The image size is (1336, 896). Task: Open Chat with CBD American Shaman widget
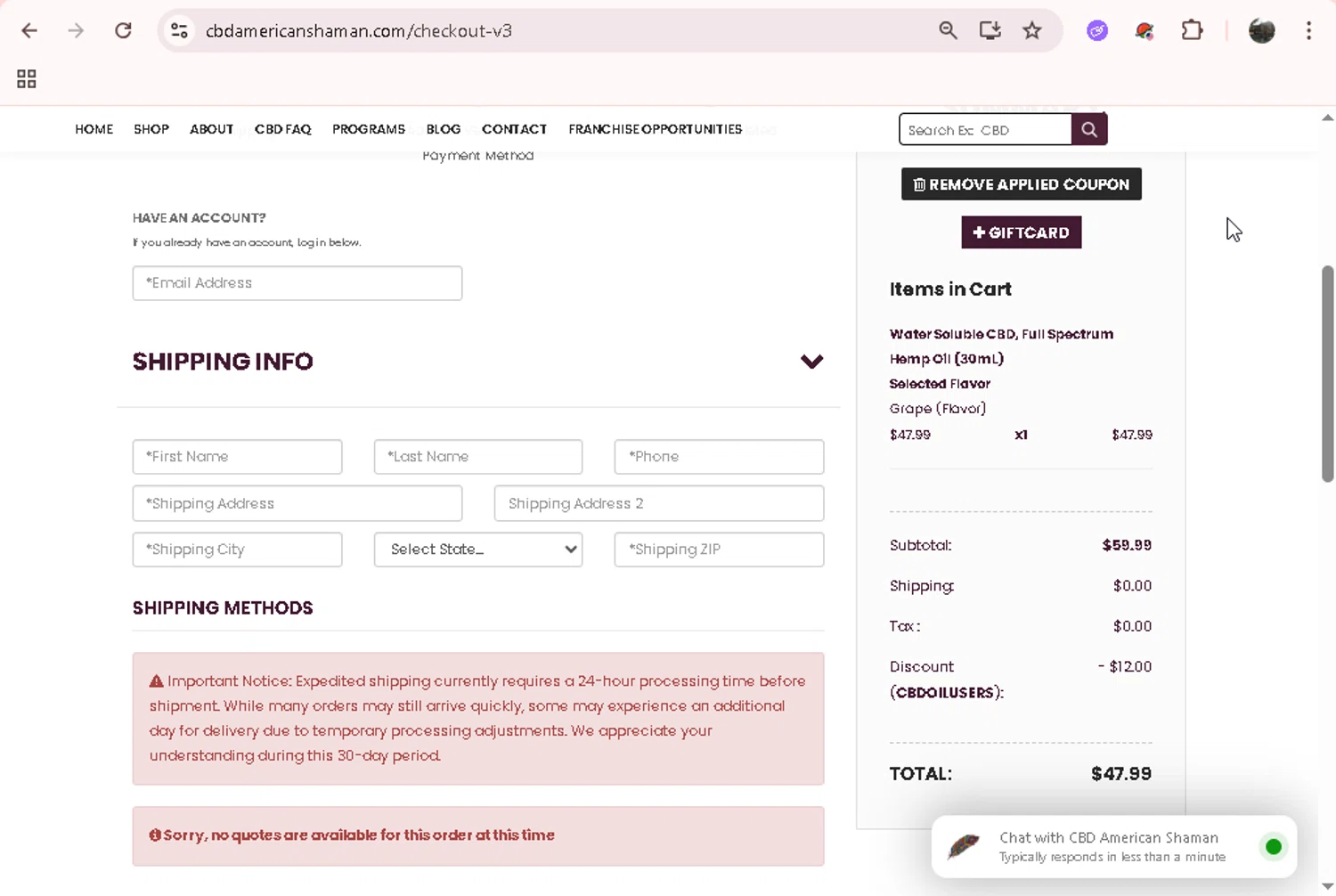(1113, 846)
